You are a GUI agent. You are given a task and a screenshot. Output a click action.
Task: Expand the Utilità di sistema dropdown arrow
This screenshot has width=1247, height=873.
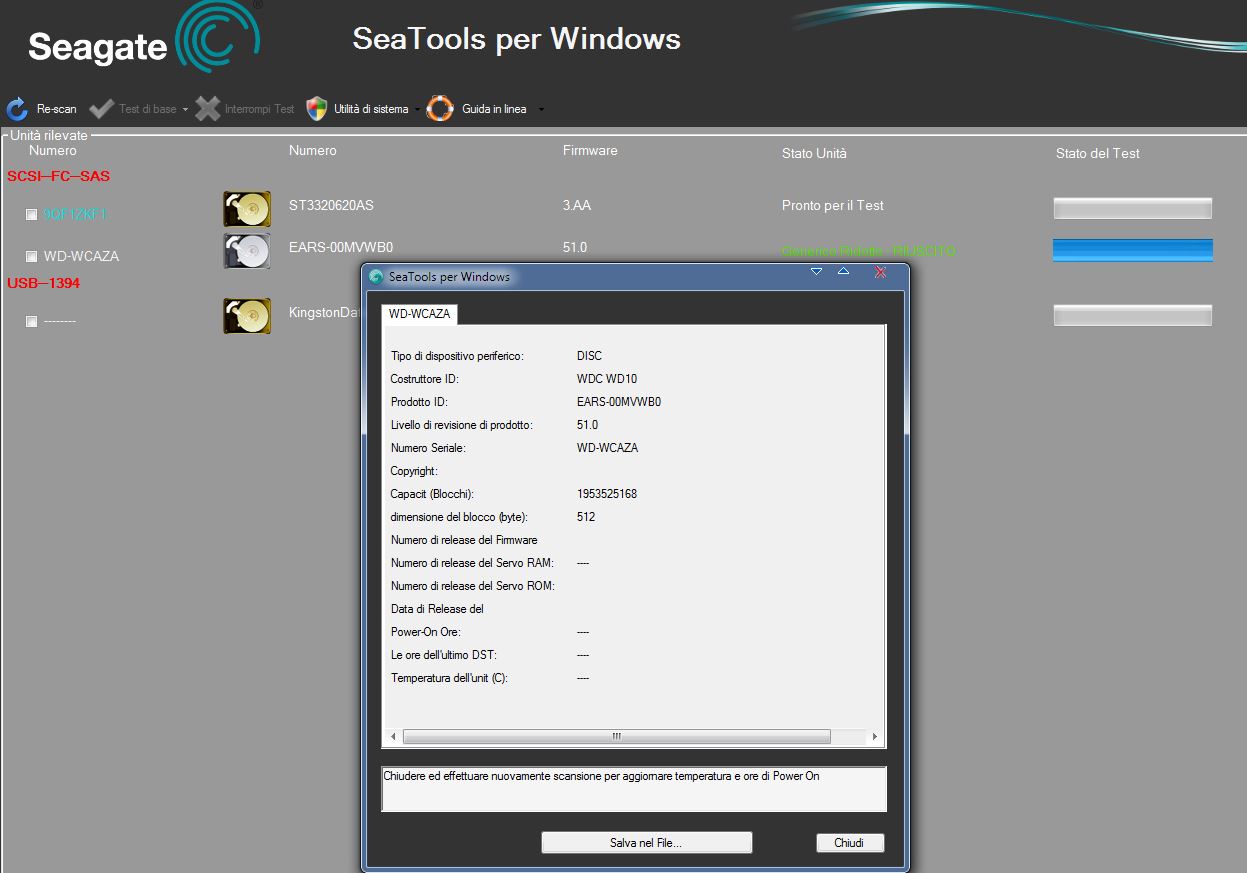pos(416,110)
